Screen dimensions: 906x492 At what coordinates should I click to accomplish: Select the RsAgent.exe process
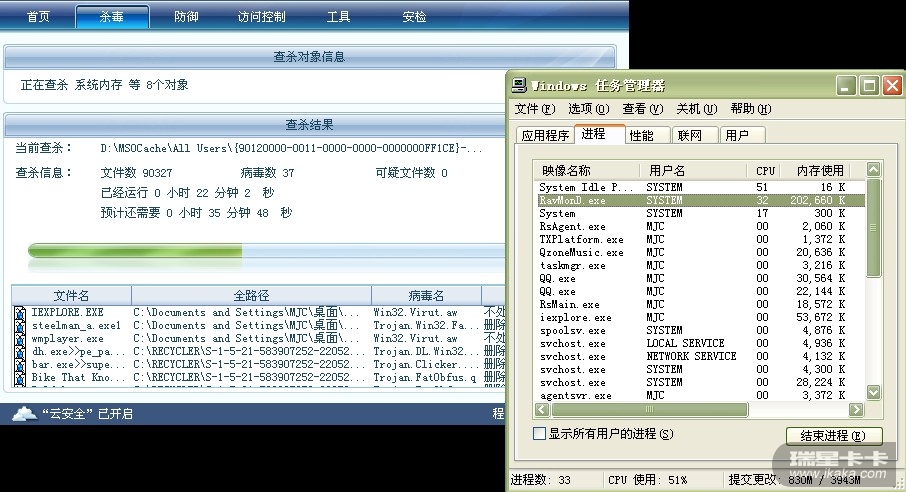tap(700, 226)
